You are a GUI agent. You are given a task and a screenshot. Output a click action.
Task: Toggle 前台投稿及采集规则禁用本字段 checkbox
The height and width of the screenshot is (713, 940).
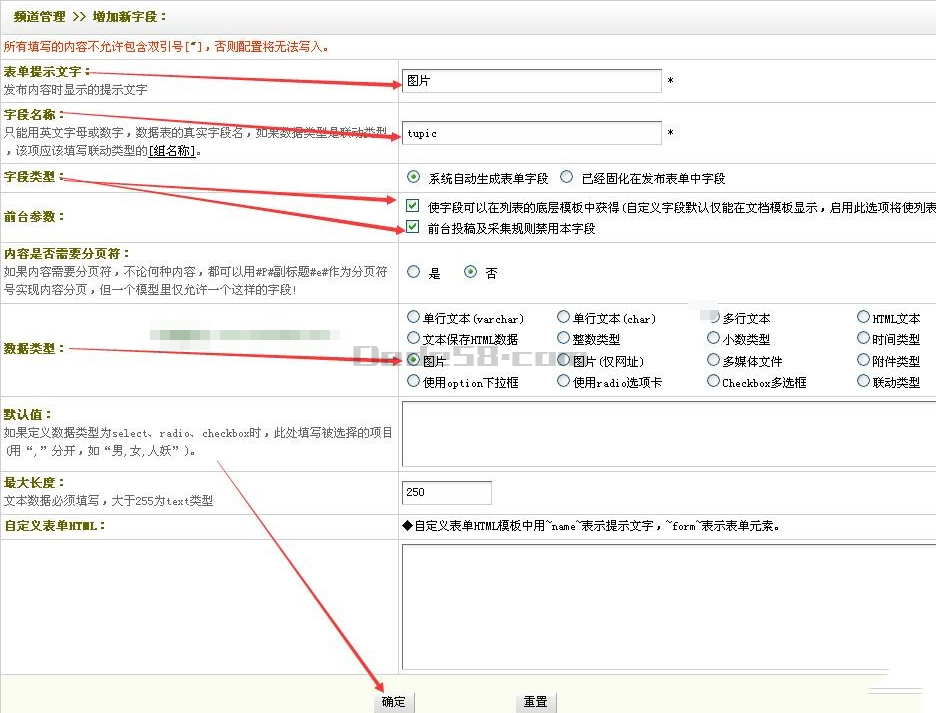(x=413, y=228)
